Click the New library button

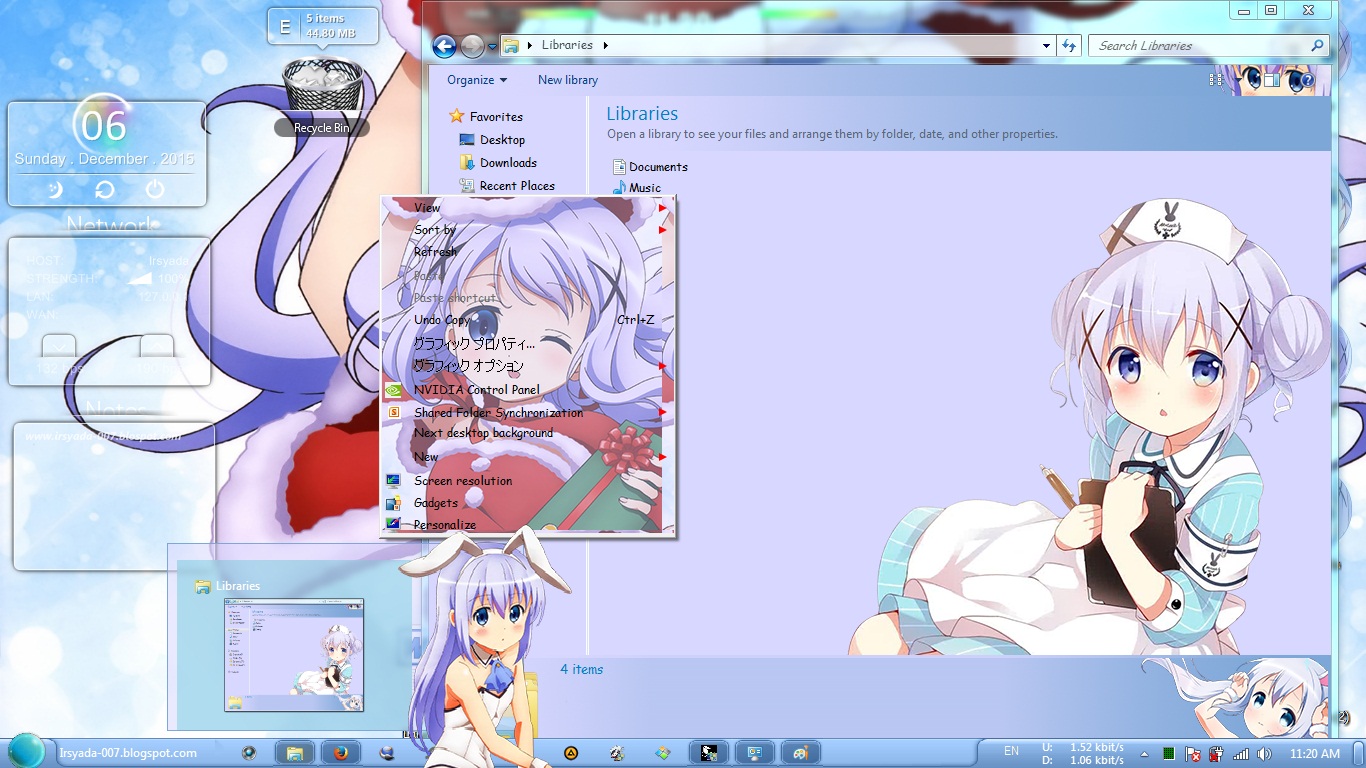pyautogui.click(x=568, y=80)
